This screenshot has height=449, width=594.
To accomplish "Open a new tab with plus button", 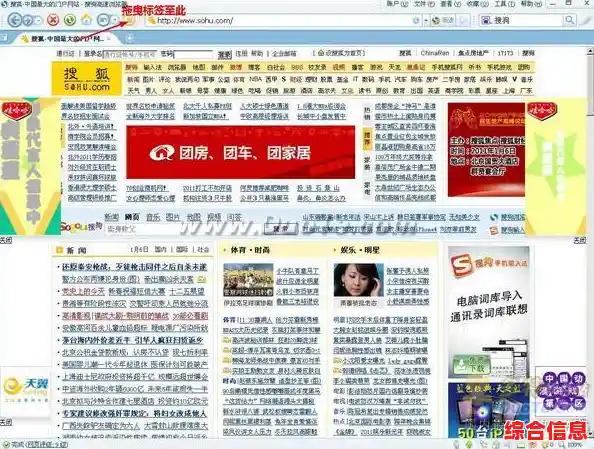I will [130, 39].
